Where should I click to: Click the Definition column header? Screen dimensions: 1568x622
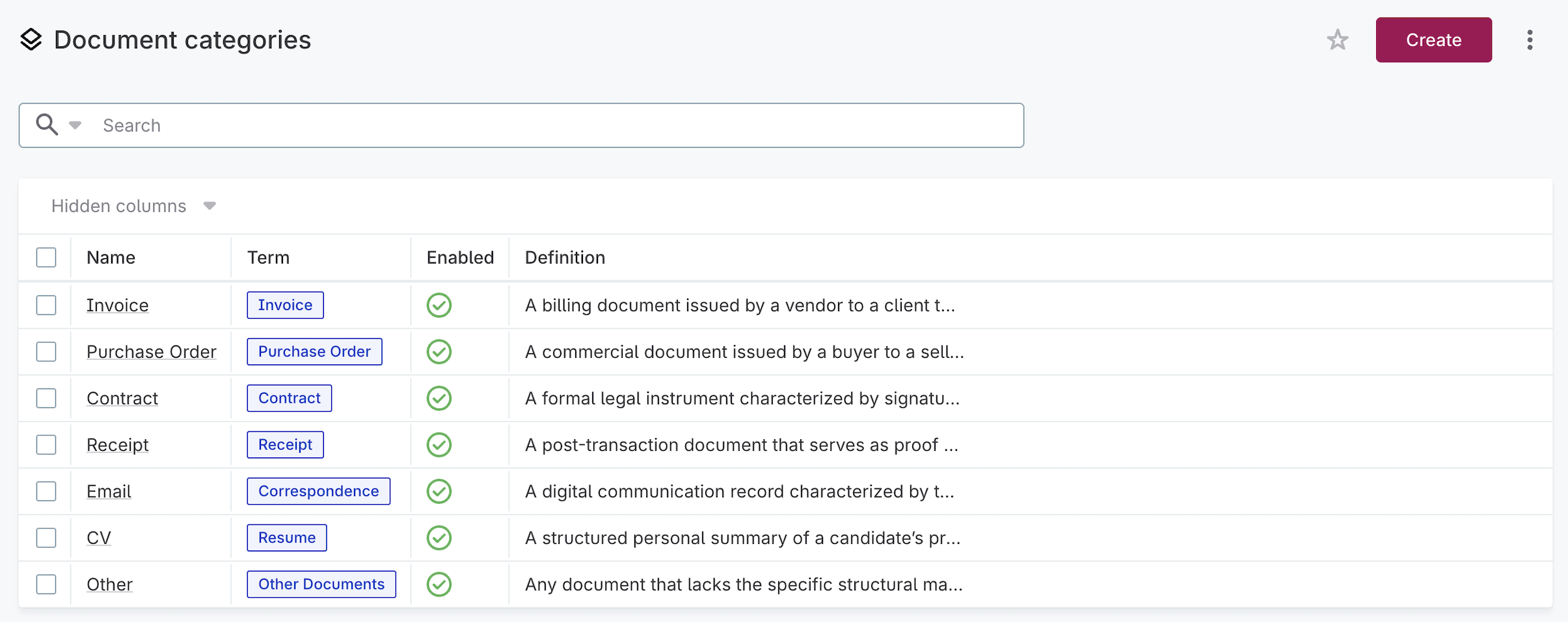tap(564, 257)
